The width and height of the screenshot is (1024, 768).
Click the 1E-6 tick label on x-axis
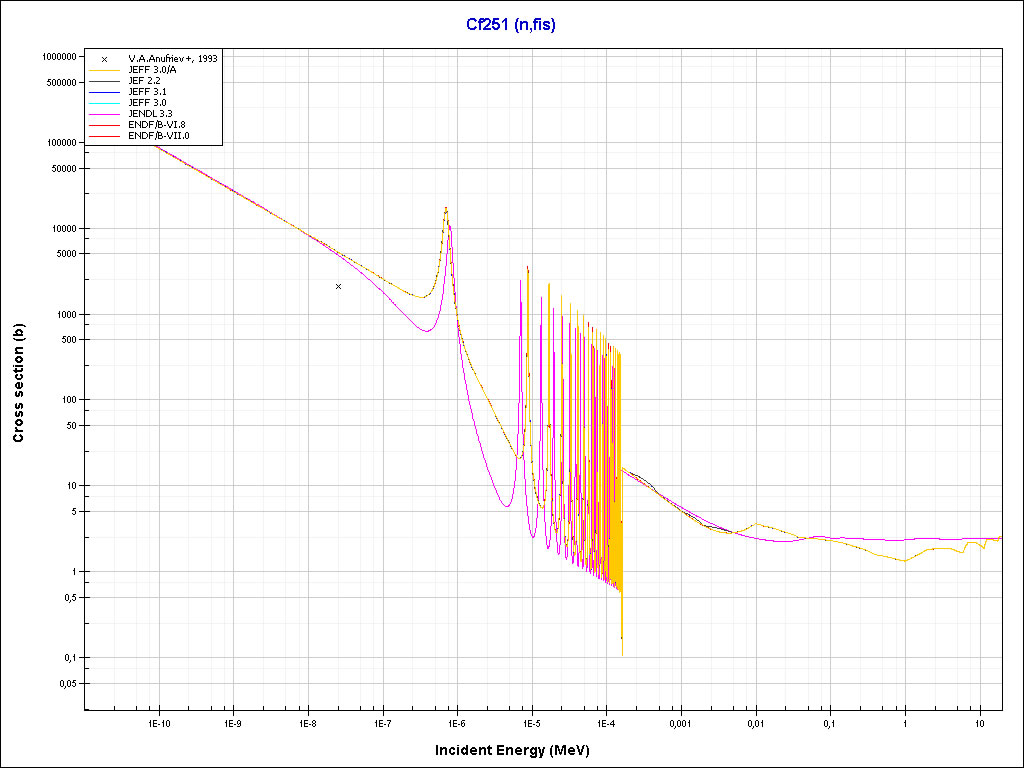click(456, 722)
